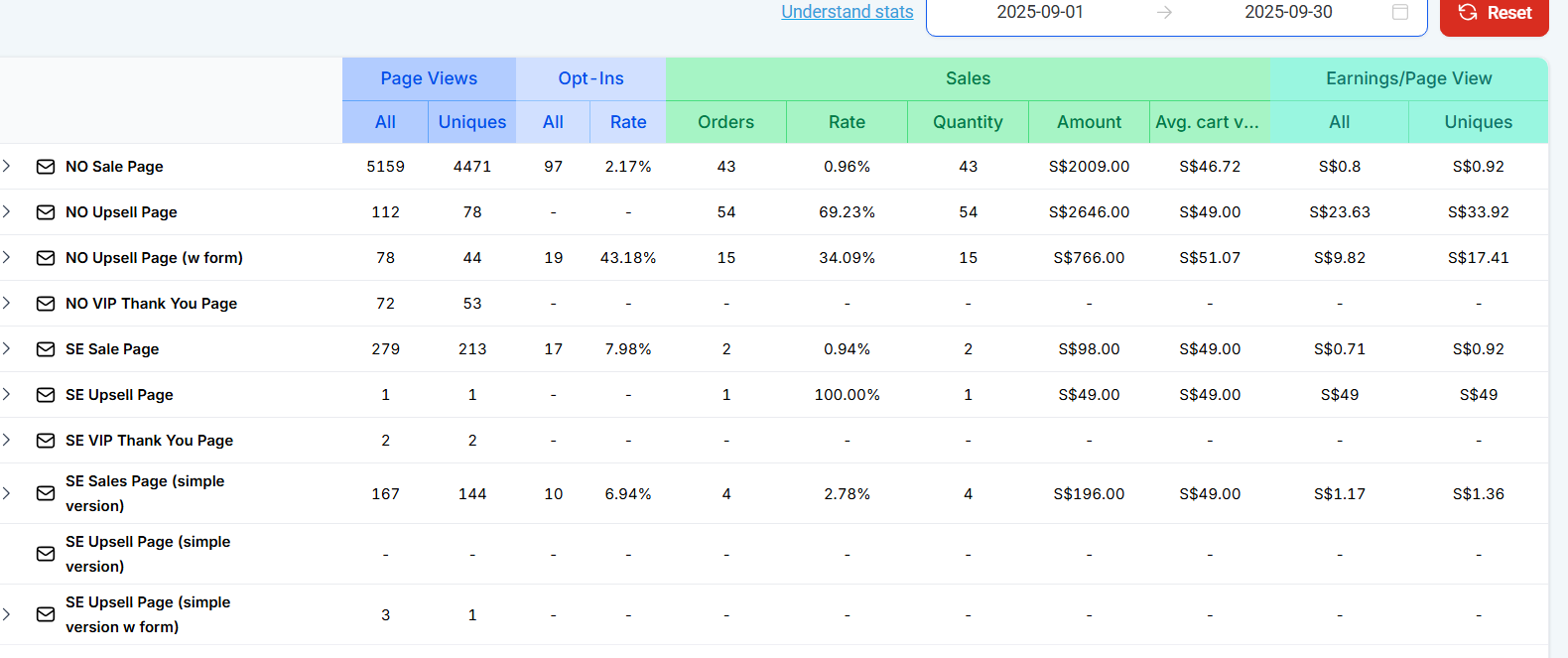This screenshot has width=1568, height=658.
Task: Sort by Earnings/Page View Uniques column
Action: (1479, 122)
